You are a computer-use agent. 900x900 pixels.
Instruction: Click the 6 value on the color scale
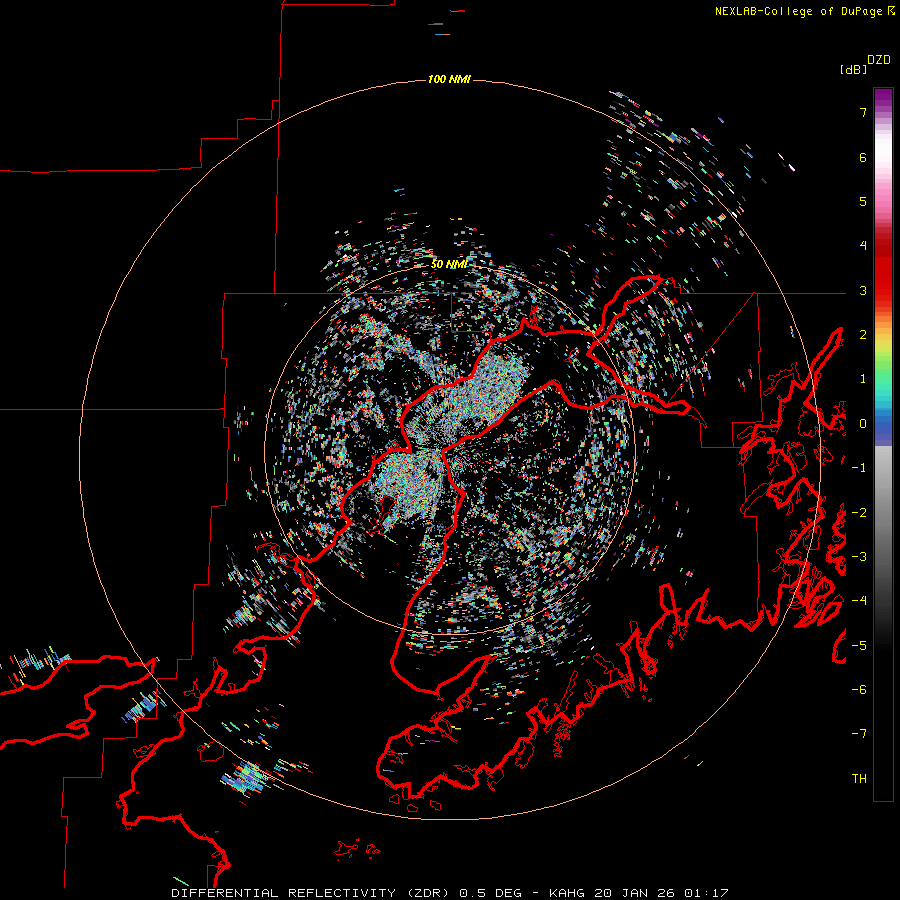pyautogui.click(x=863, y=157)
